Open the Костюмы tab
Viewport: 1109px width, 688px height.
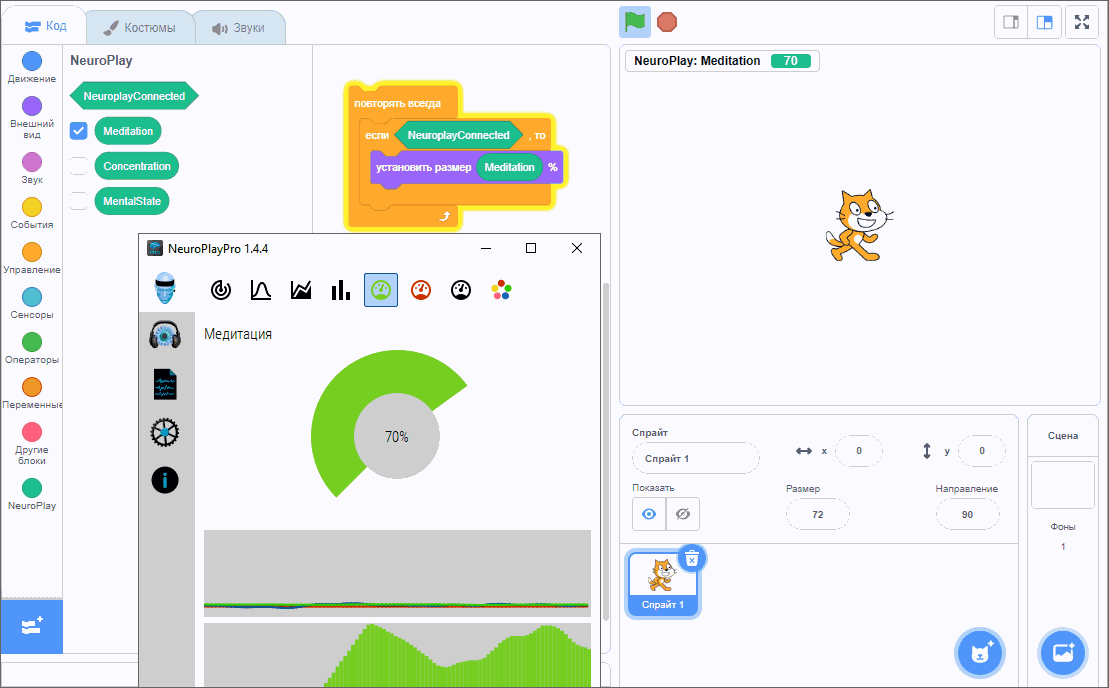coord(140,28)
